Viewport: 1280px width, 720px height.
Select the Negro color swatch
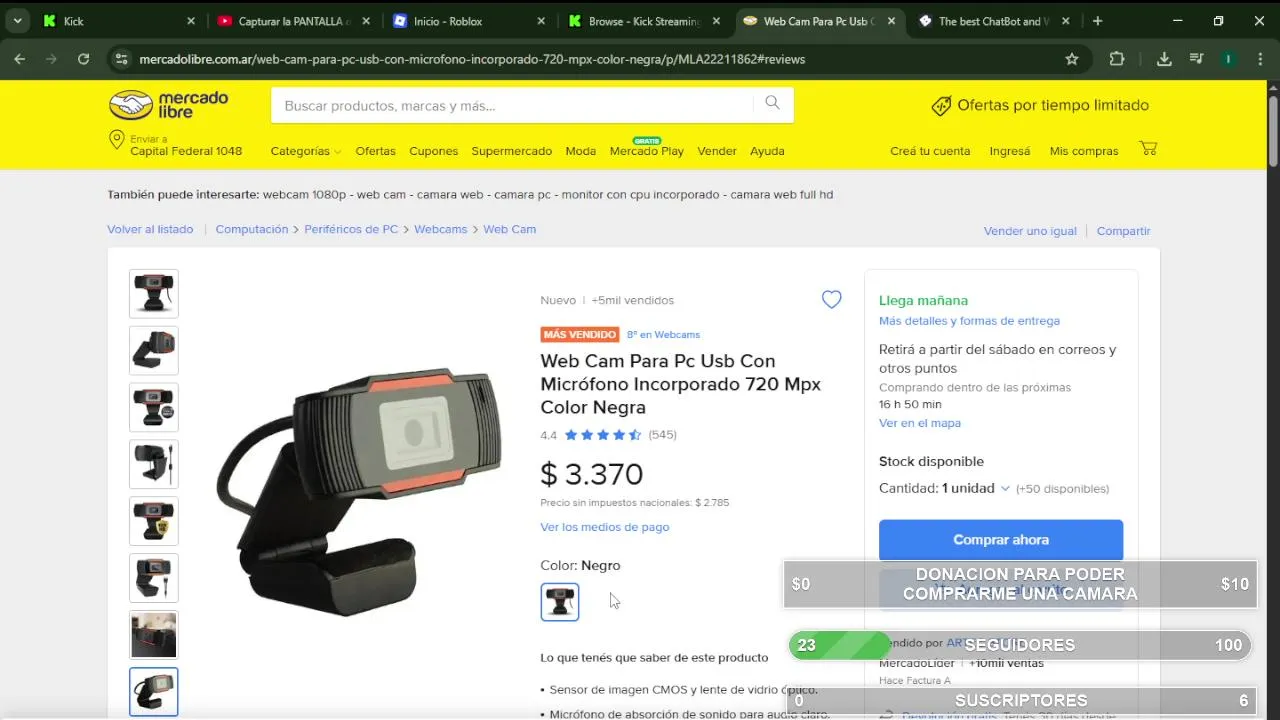click(x=559, y=602)
